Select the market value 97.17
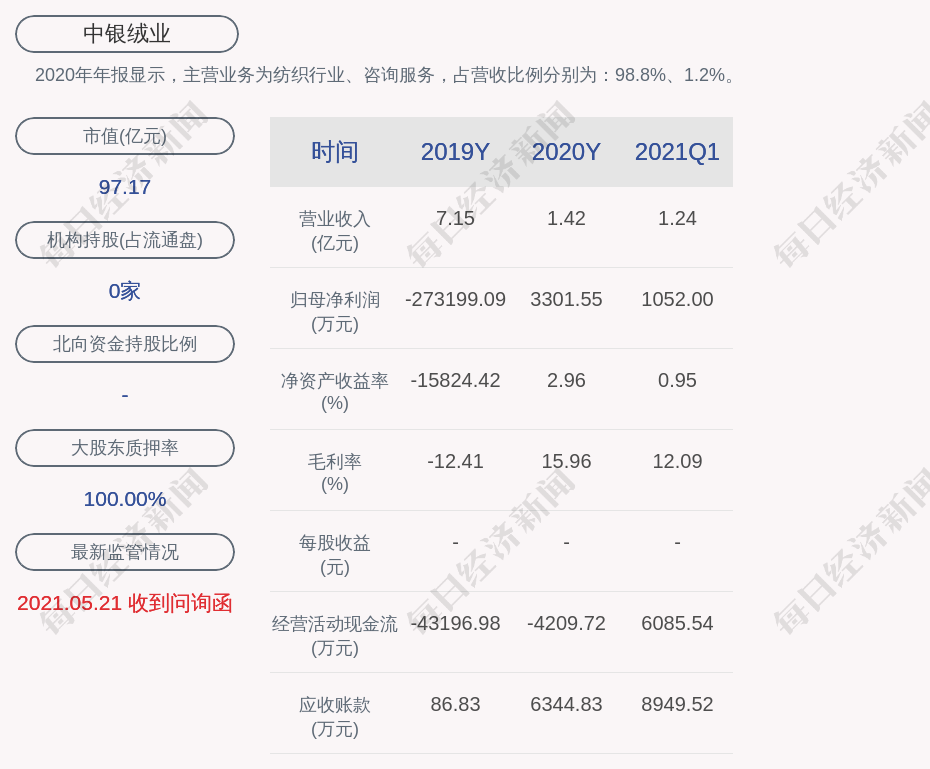The width and height of the screenshot is (930, 769). [125, 187]
